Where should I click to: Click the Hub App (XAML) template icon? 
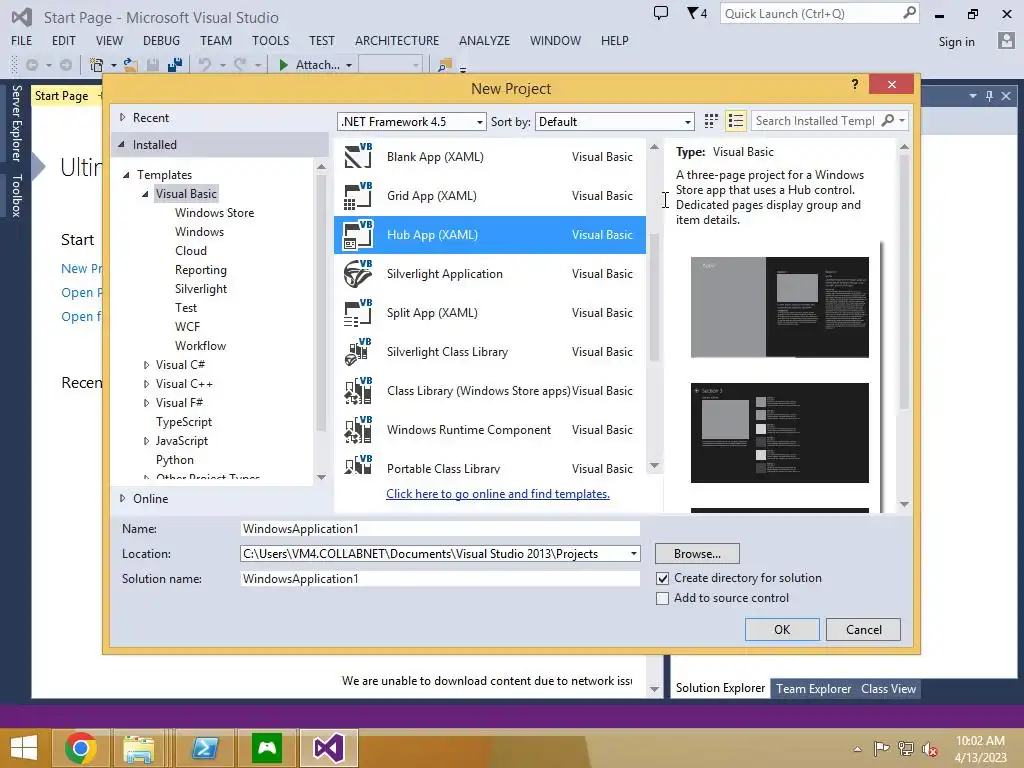[358, 235]
